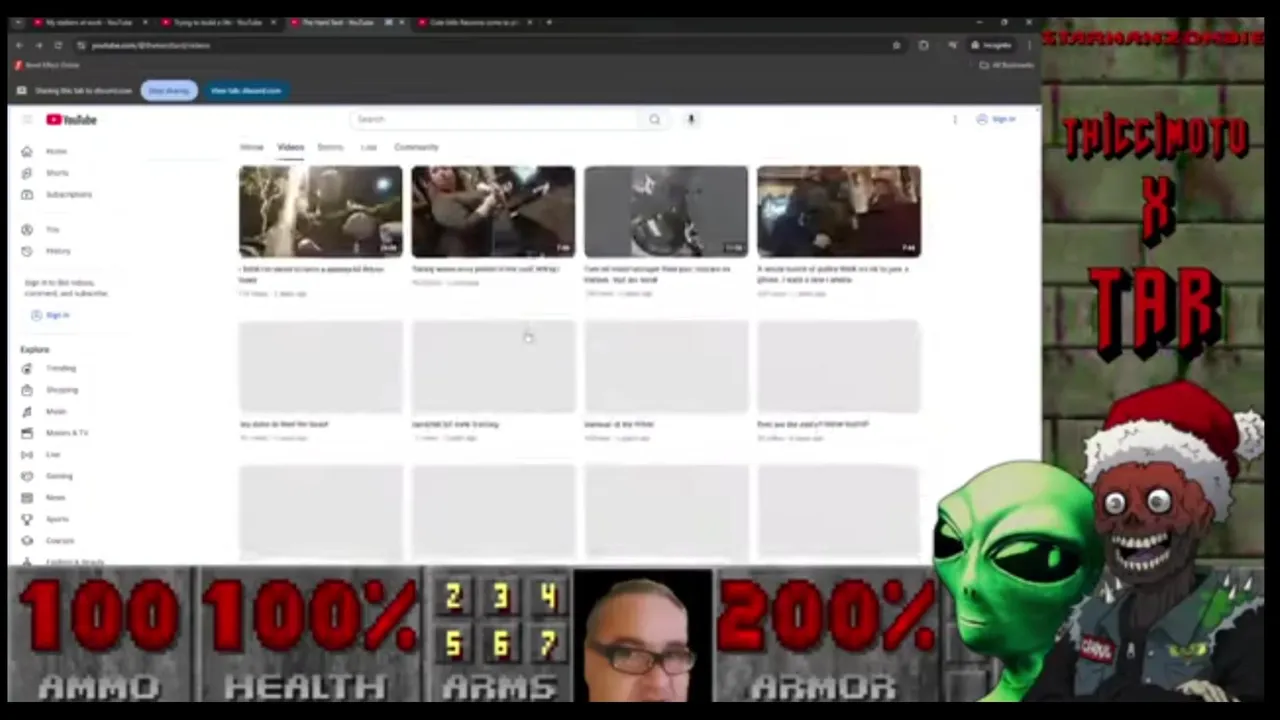Image resolution: width=1280 pixels, height=720 pixels.
Task: Open the first video thumbnail in top row
Action: coord(320,211)
